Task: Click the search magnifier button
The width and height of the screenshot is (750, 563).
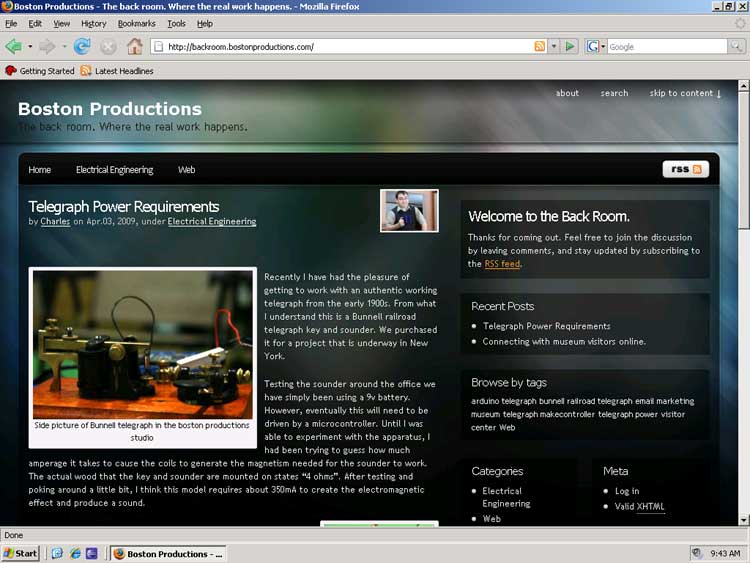Action: (735, 46)
